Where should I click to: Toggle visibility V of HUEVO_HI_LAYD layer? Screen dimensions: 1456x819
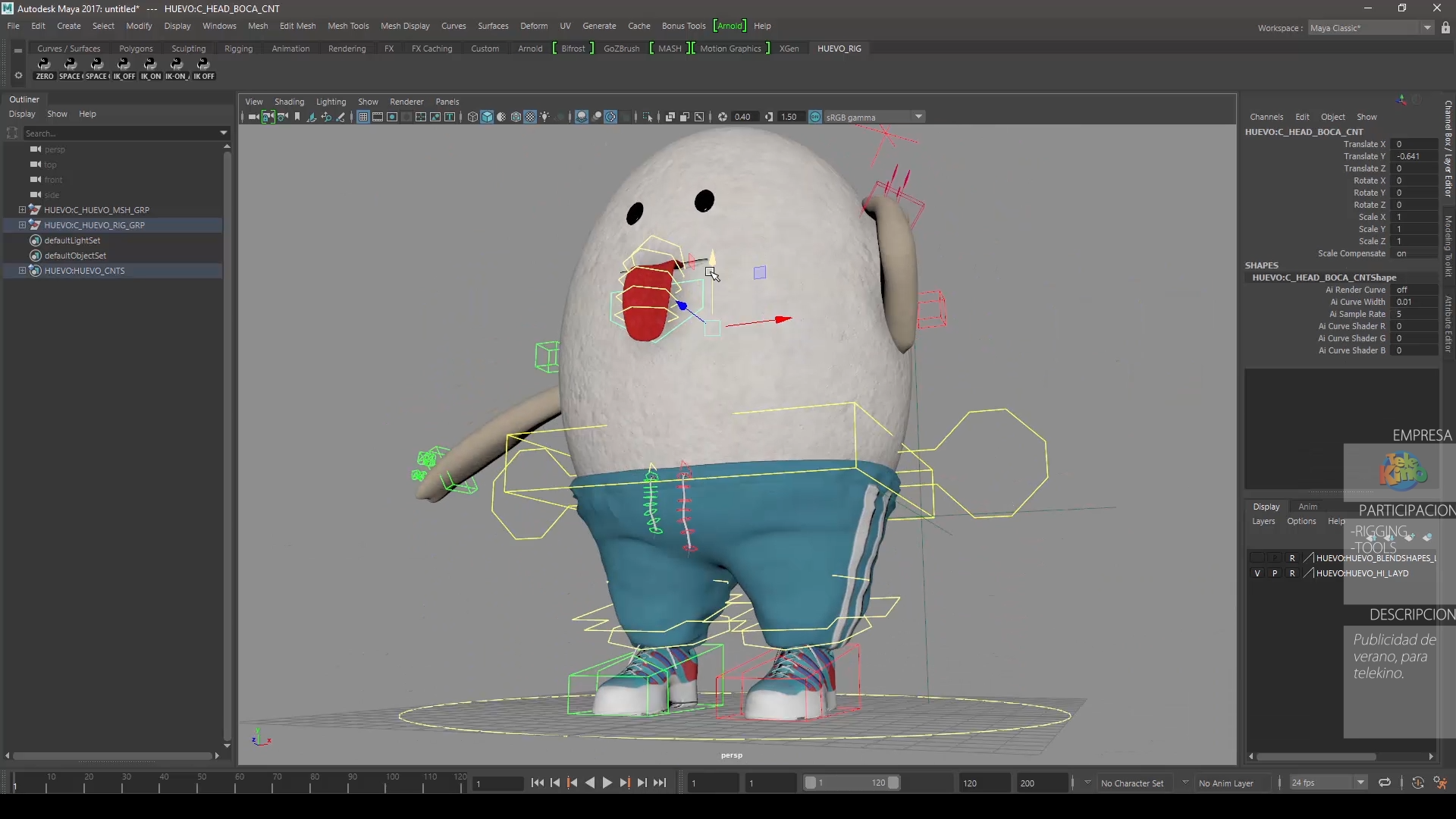(1257, 573)
